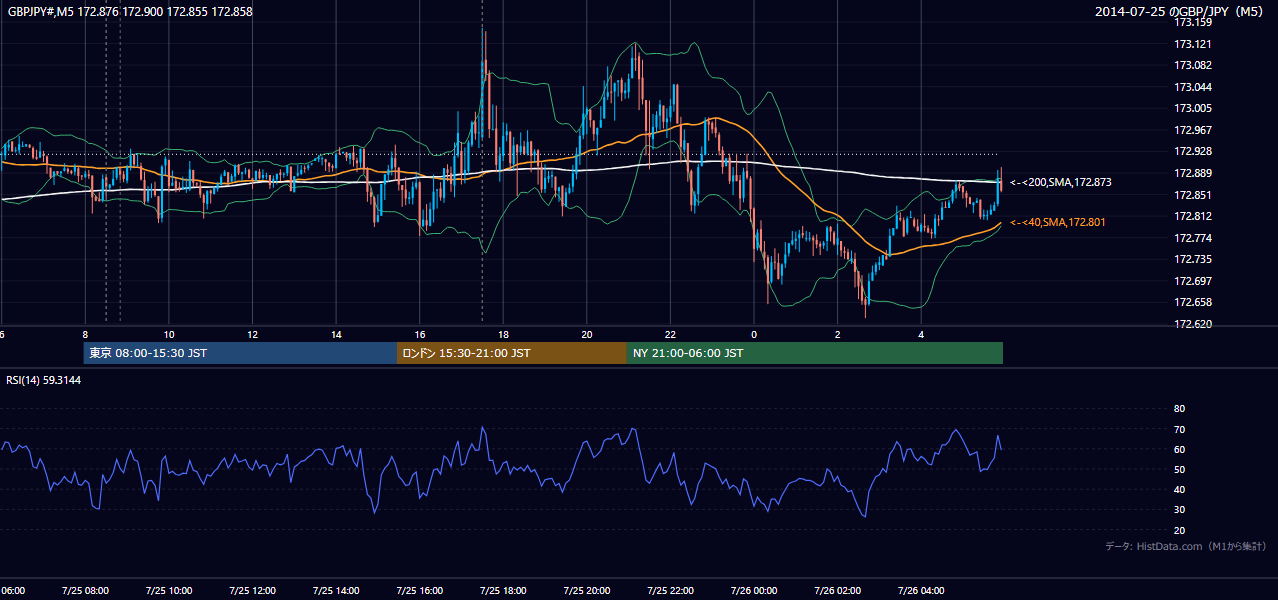Click the 7/25 12:00 time axis label
Viewport: 1278px width, 600px height.
click(x=252, y=591)
